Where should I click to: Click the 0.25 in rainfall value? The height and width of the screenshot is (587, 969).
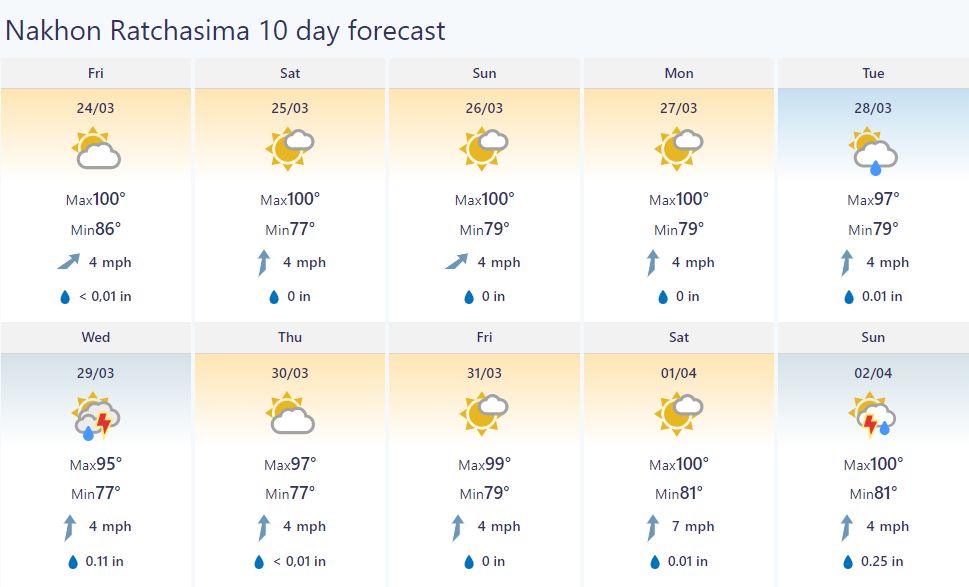click(882, 561)
